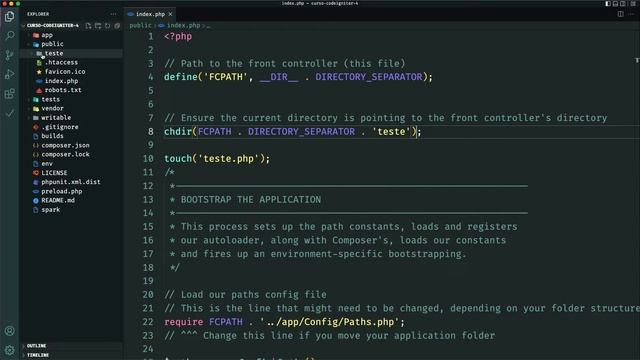Open .htaccess file in Explorer
Viewport: 640px width, 360px height.
(x=61, y=62)
